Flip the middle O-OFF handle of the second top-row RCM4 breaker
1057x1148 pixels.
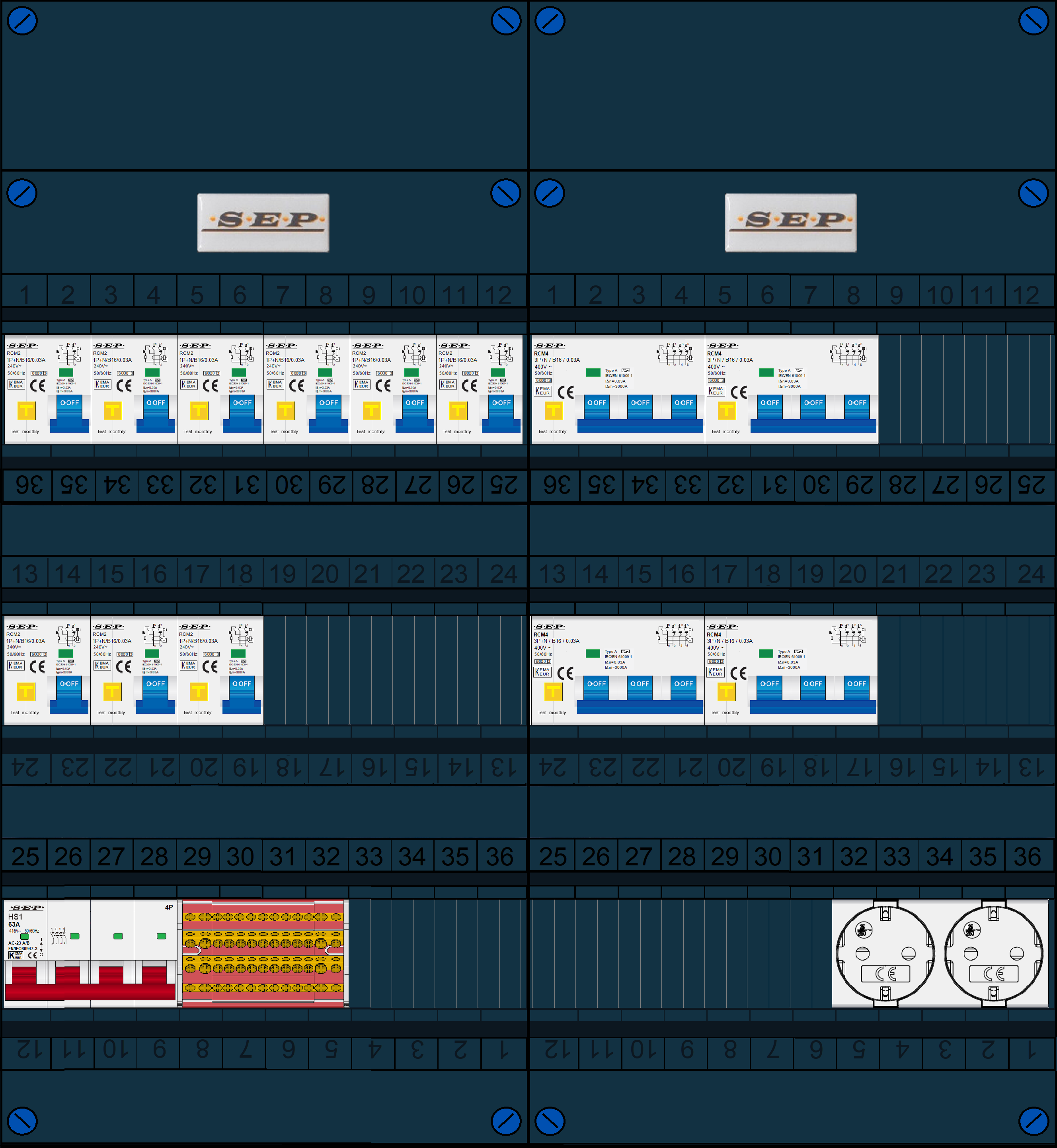tap(813, 407)
